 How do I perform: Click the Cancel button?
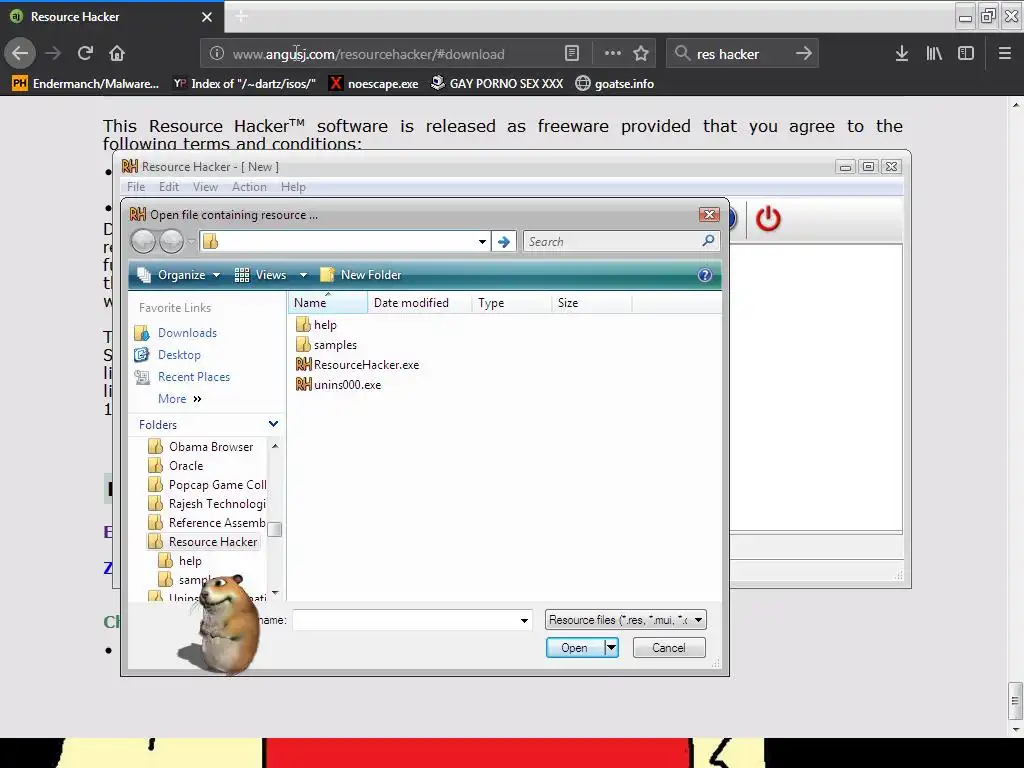click(669, 648)
